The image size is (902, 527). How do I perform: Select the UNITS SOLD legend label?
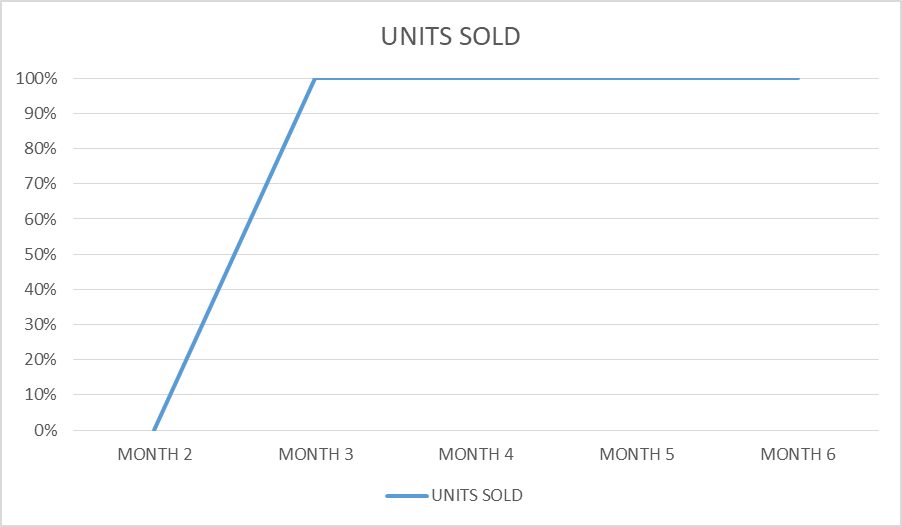click(477, 495)
